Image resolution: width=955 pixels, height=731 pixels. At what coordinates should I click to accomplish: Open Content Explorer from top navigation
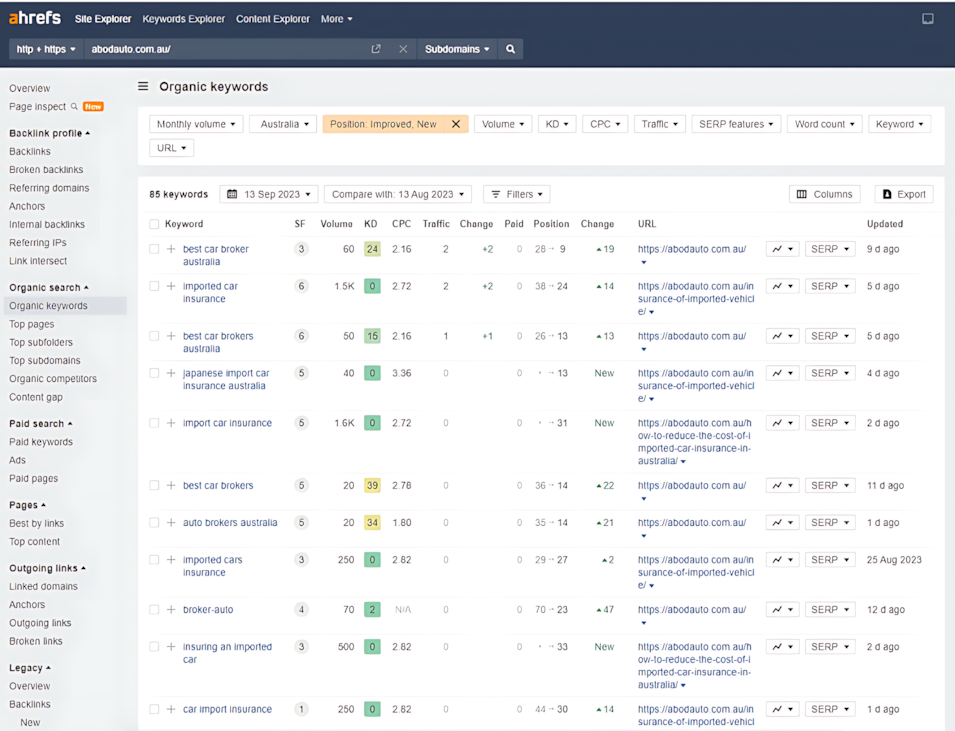point(272,19)
